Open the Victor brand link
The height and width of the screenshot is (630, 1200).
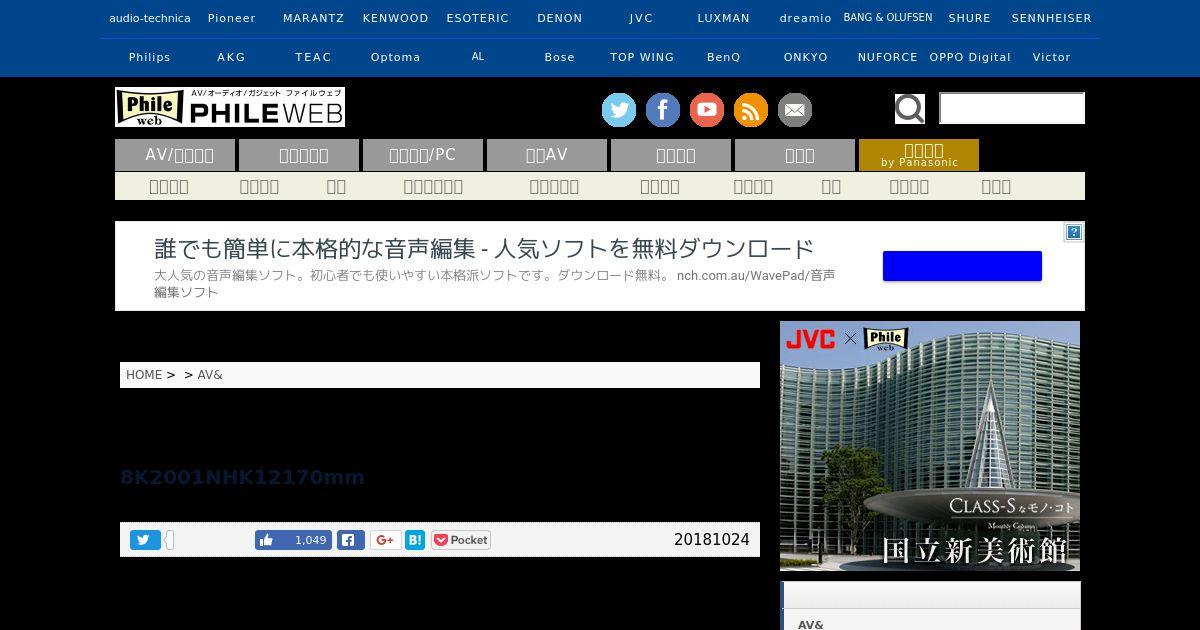point(1052,57)
